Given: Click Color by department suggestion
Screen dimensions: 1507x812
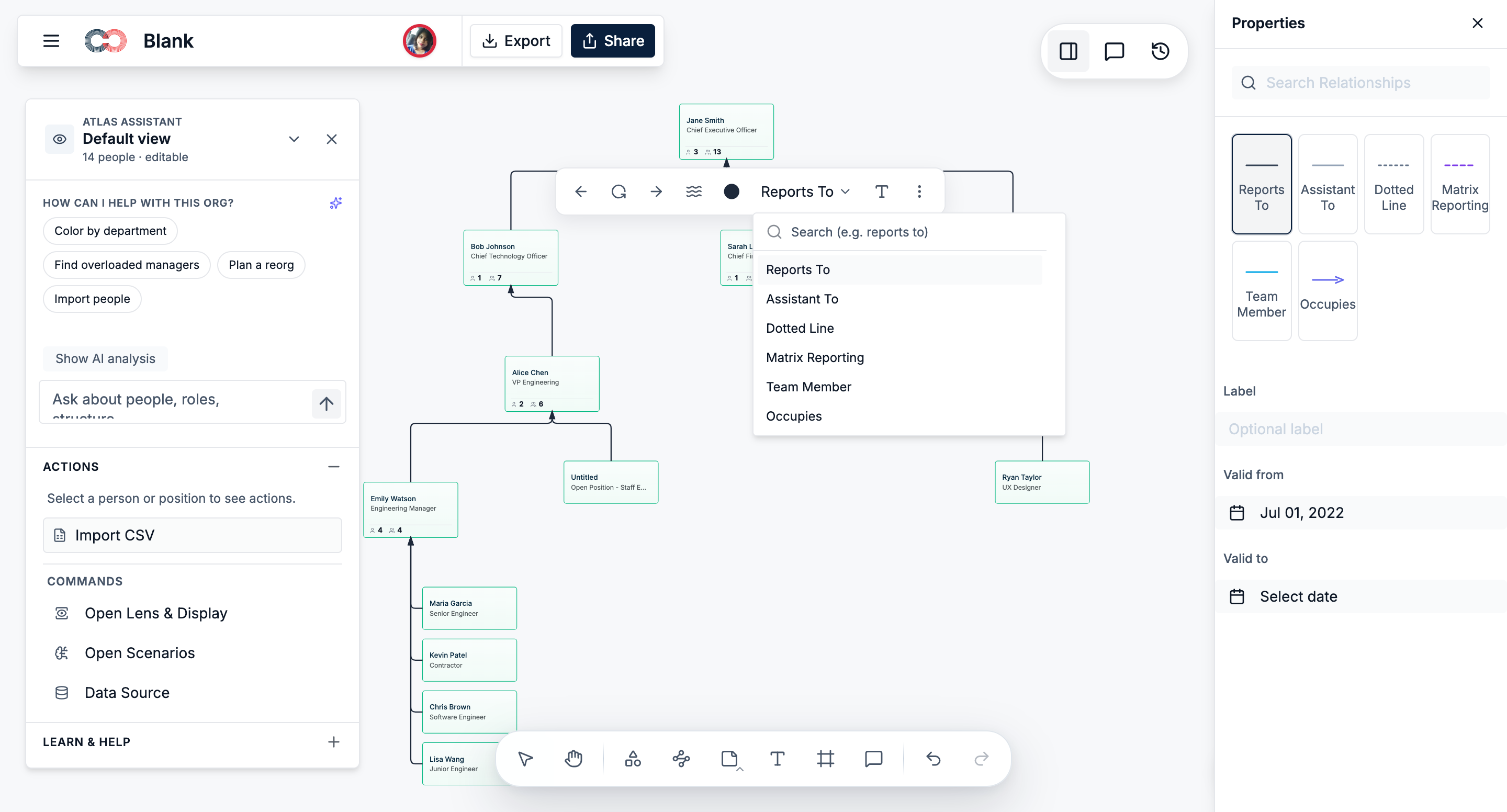Looking at the screenshot, I should (x=110, y=231).
